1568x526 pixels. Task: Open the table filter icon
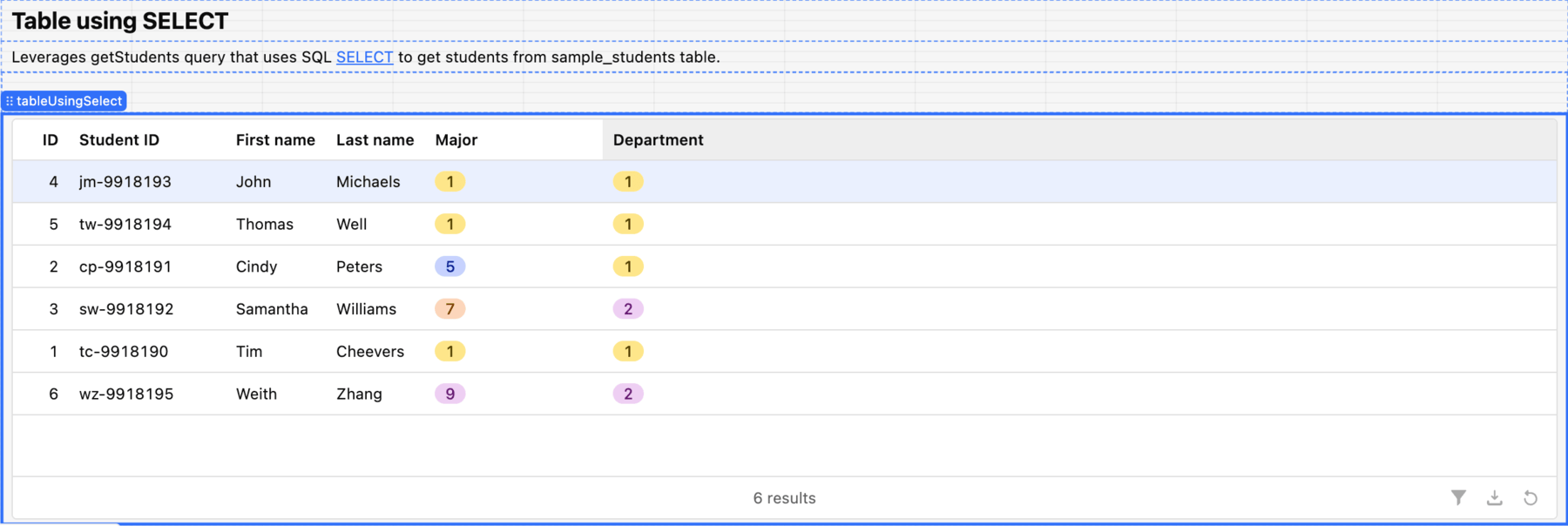1458,497
